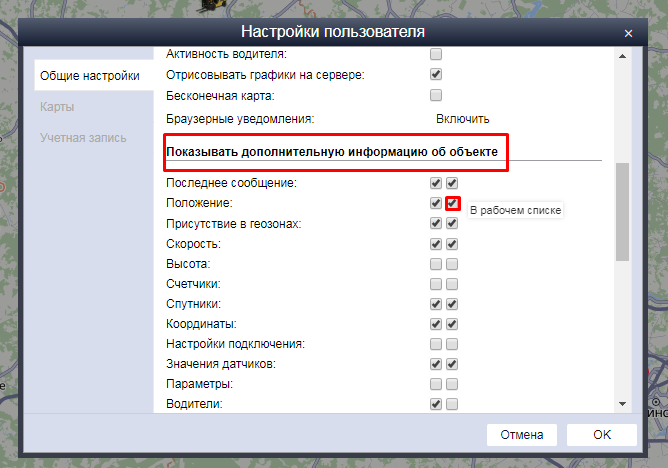Click Включить for browser notifications
The width and height of the screenshot is (668, 468).
pyautogui.click(x=462, y=119)
